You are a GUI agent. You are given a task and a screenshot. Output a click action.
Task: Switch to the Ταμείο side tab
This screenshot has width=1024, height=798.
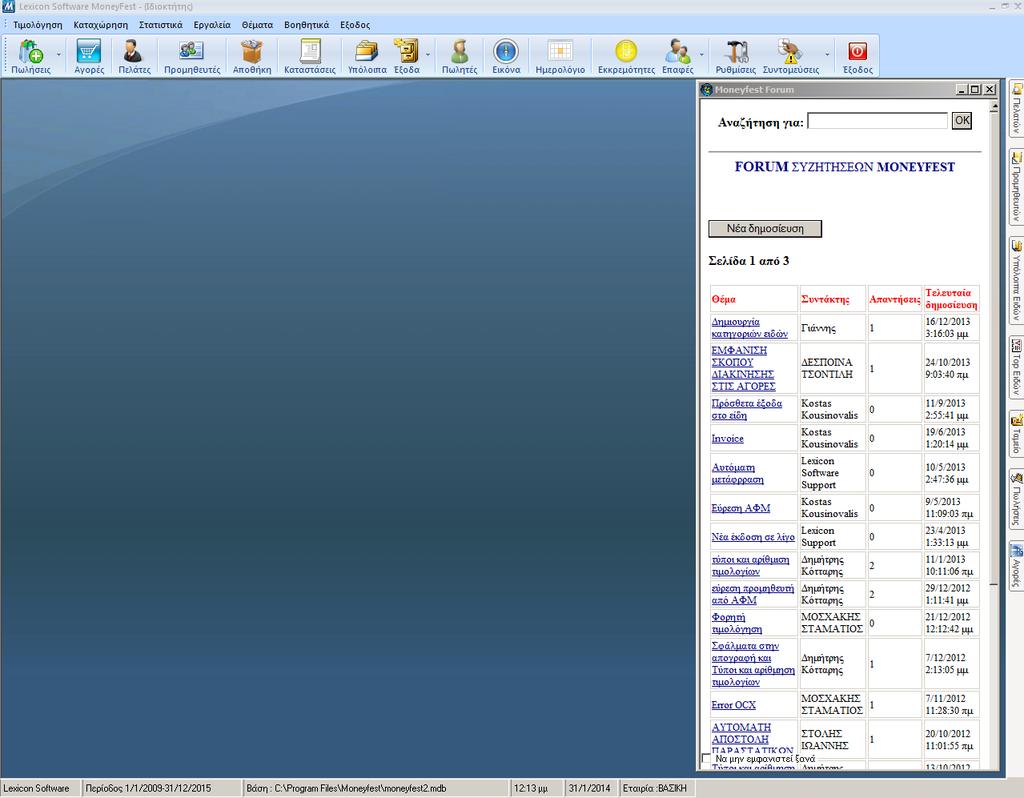[1016, 434]
